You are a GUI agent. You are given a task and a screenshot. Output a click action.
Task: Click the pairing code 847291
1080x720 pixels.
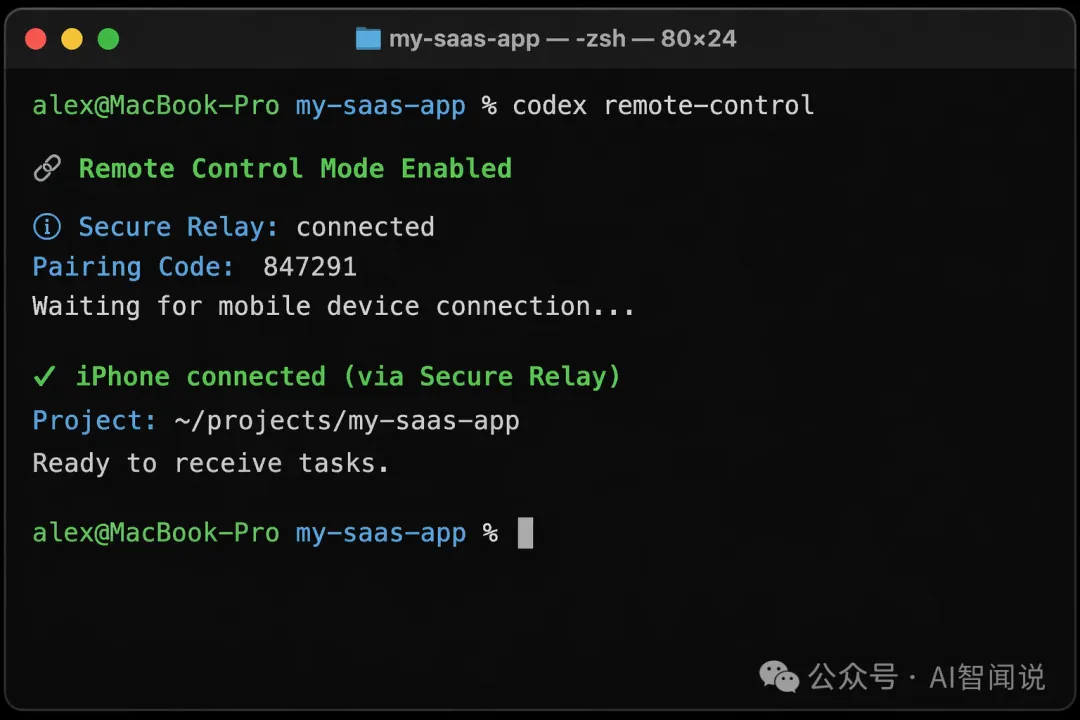click(x=310, y=267)
